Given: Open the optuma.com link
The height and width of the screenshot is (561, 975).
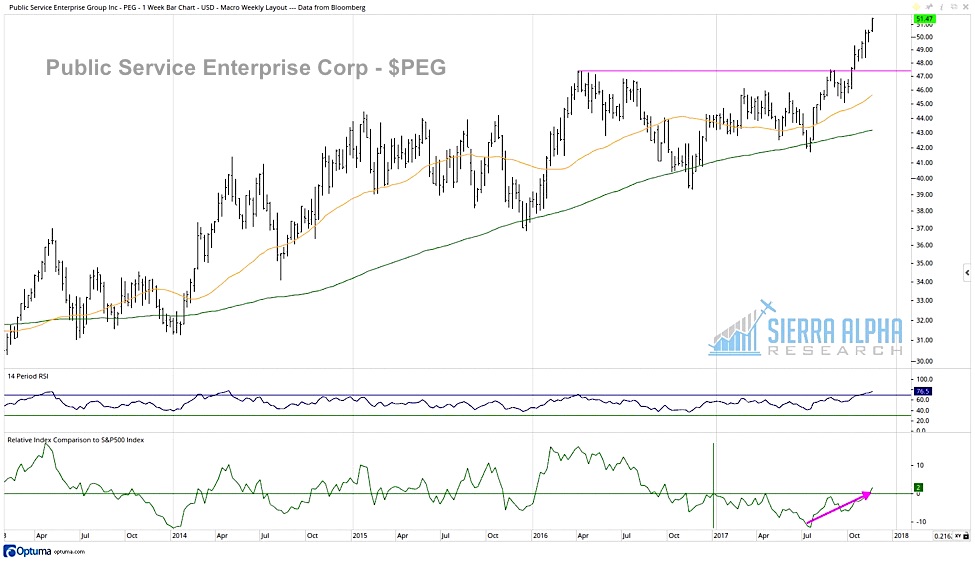Looking at the screenshot, I should (70, 552).
